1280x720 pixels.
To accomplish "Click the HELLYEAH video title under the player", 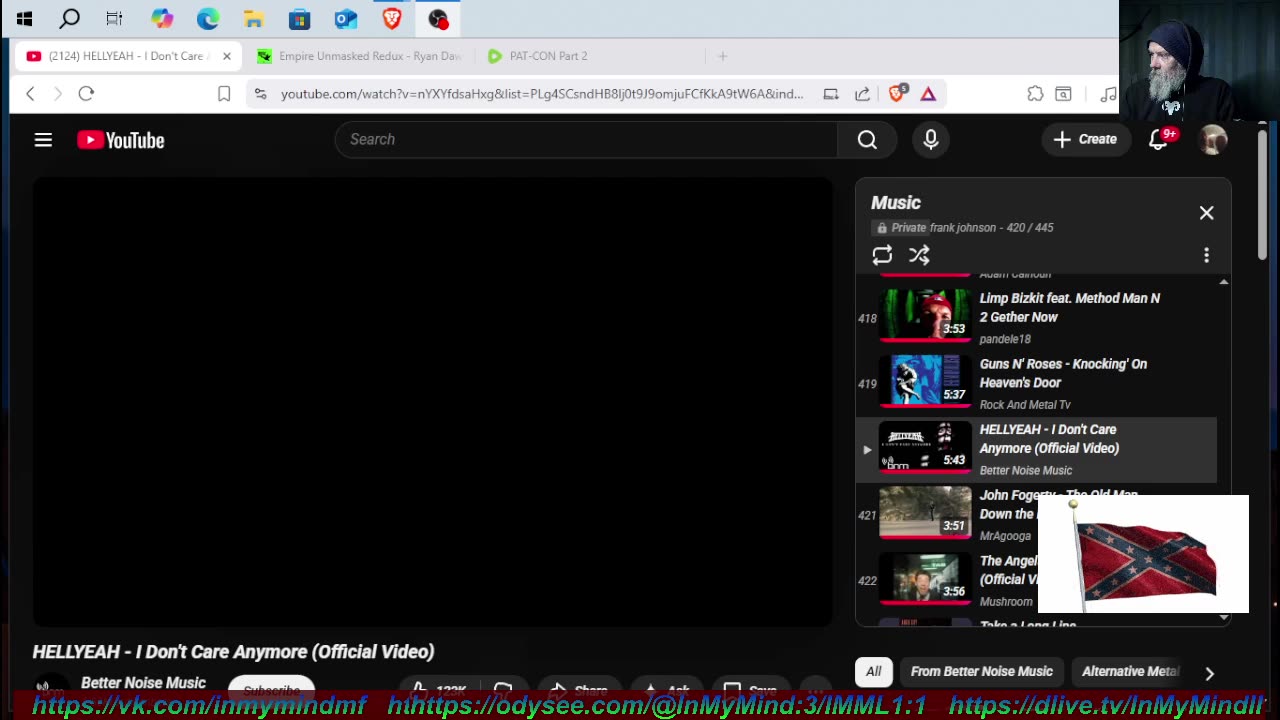I will pyautogui.click(x=233, y=652).
